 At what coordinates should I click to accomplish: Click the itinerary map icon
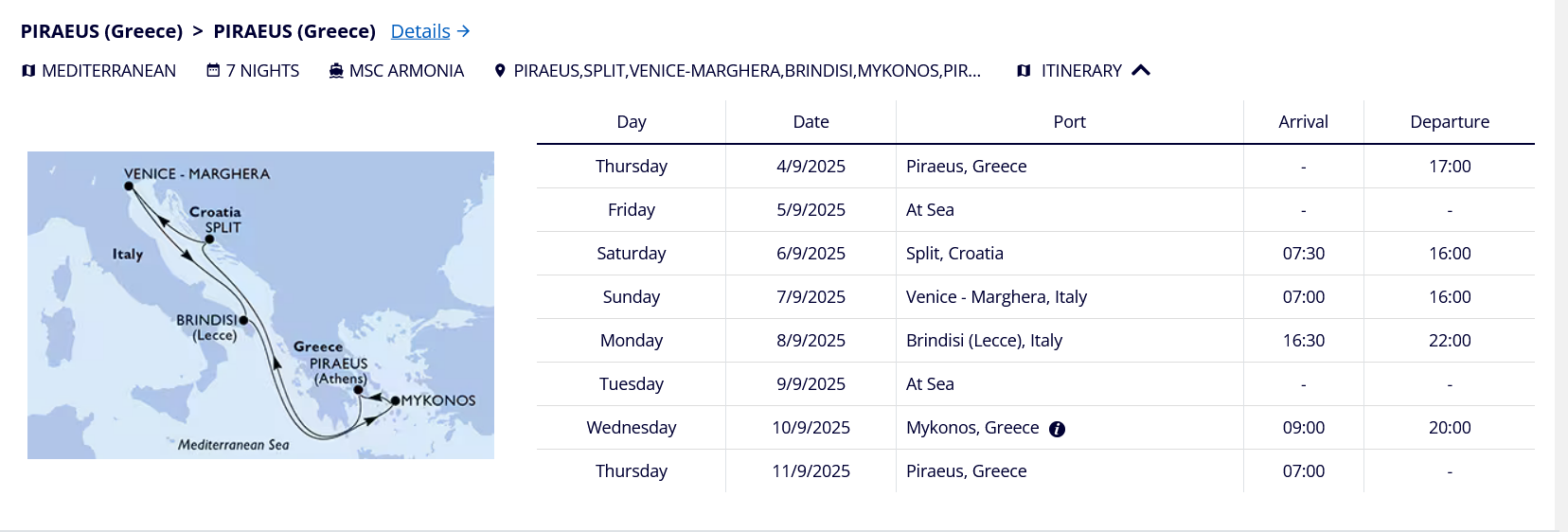coord(1024,71)
